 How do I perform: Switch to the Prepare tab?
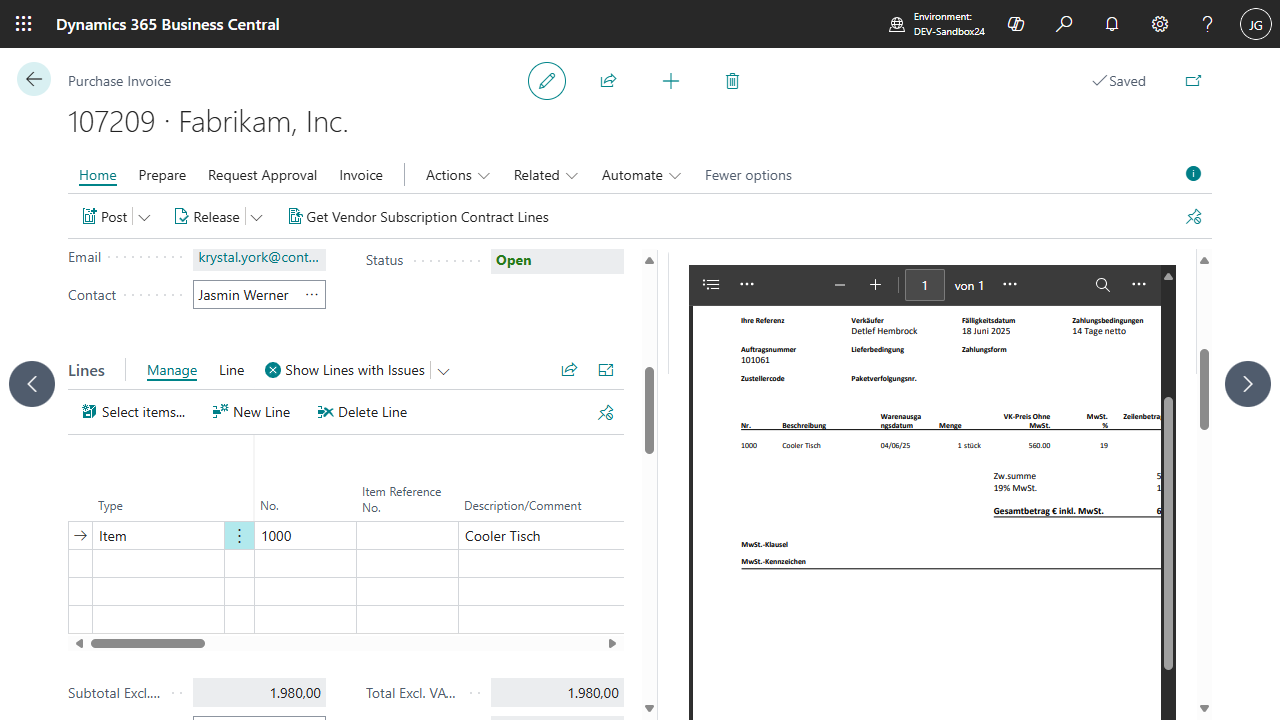pyautogui.click(x=161, y=175)
